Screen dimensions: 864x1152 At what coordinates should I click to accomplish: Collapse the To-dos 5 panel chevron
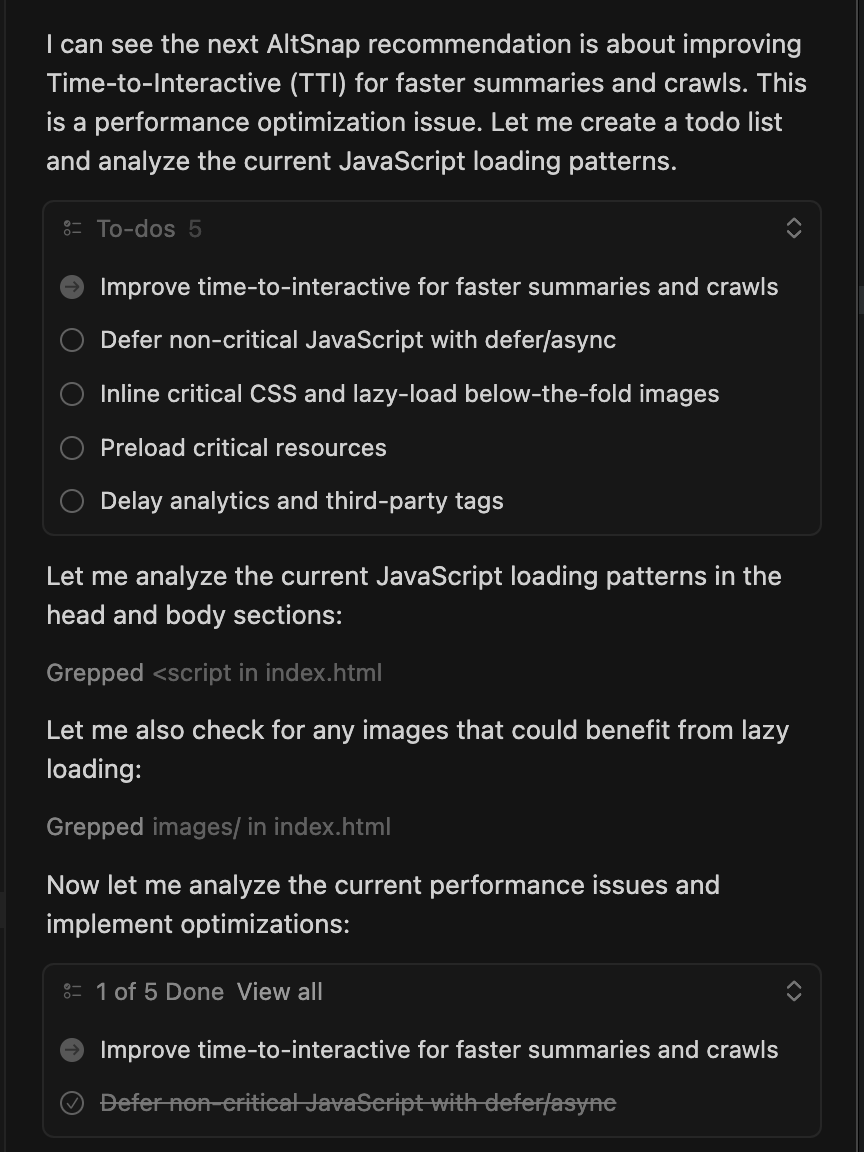[x=794, y=229]
